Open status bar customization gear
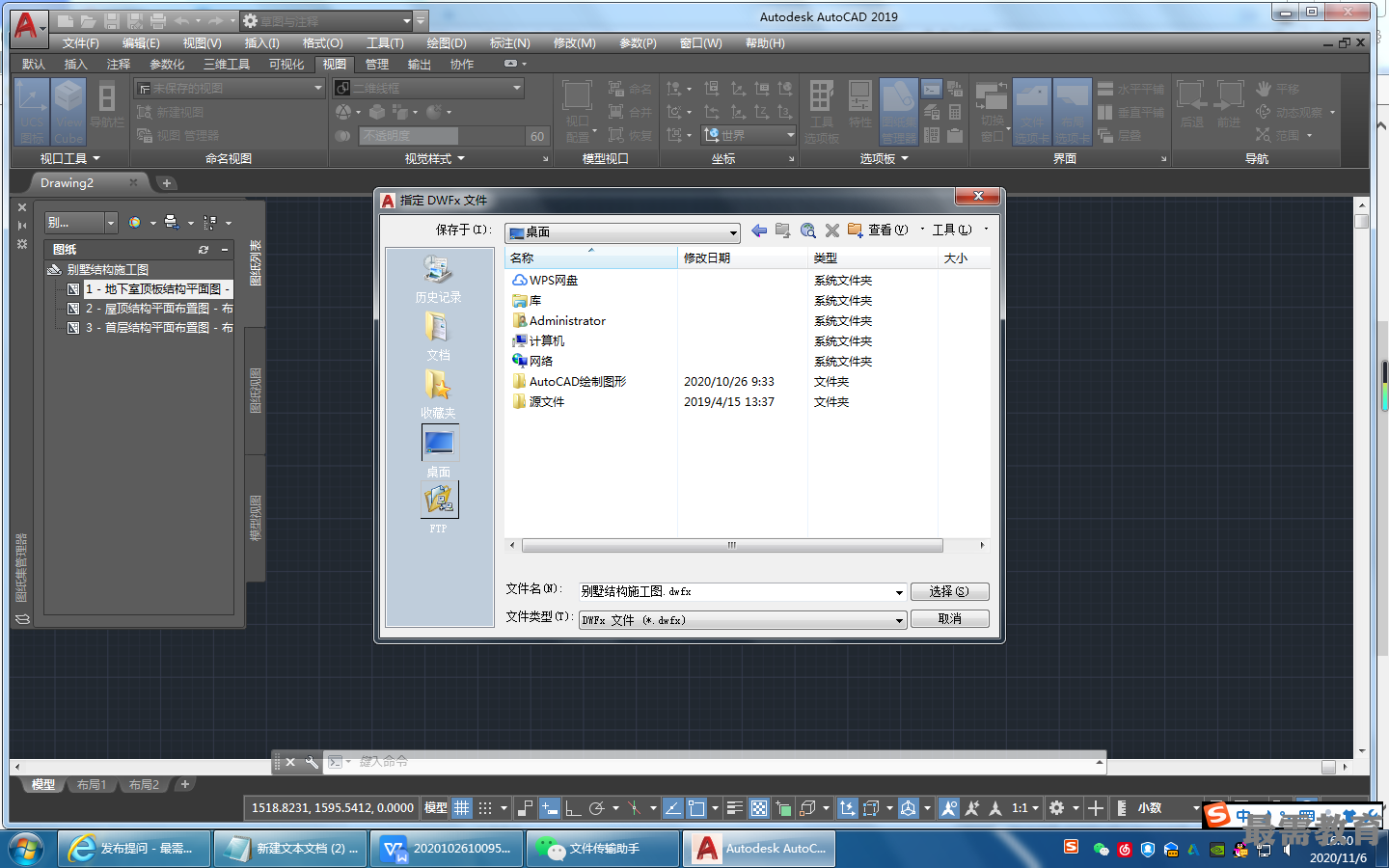The width and height of the screenshot is (1389, 868). [x=1057, y=808]
